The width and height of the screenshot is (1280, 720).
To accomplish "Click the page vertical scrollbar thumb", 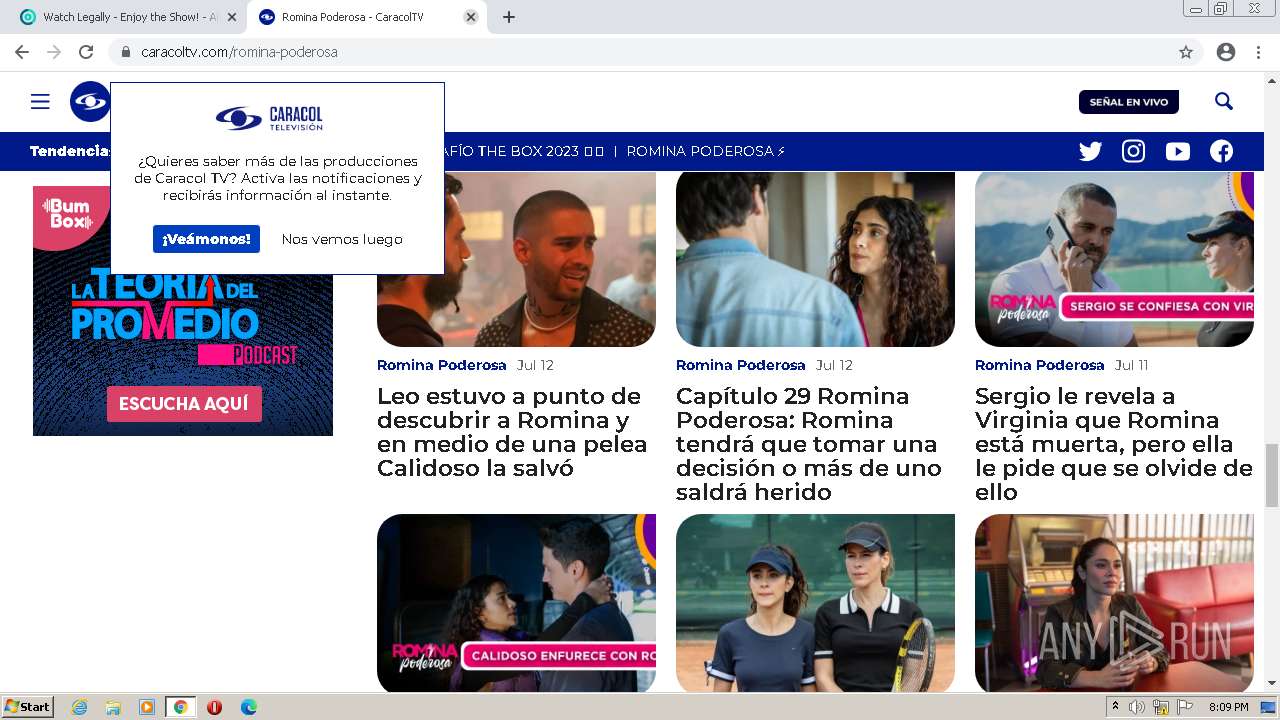I will pos(1272,475).
